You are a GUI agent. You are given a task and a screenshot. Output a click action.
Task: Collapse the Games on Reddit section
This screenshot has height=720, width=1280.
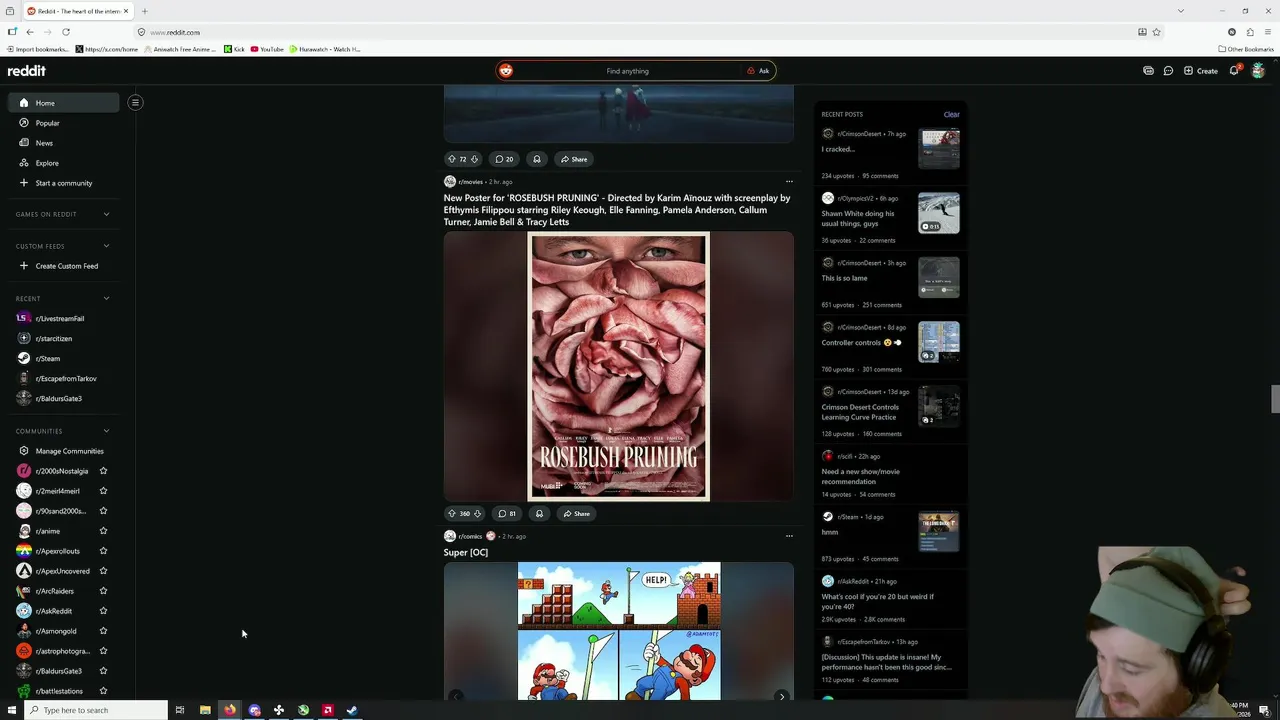[x=106, y=214]
